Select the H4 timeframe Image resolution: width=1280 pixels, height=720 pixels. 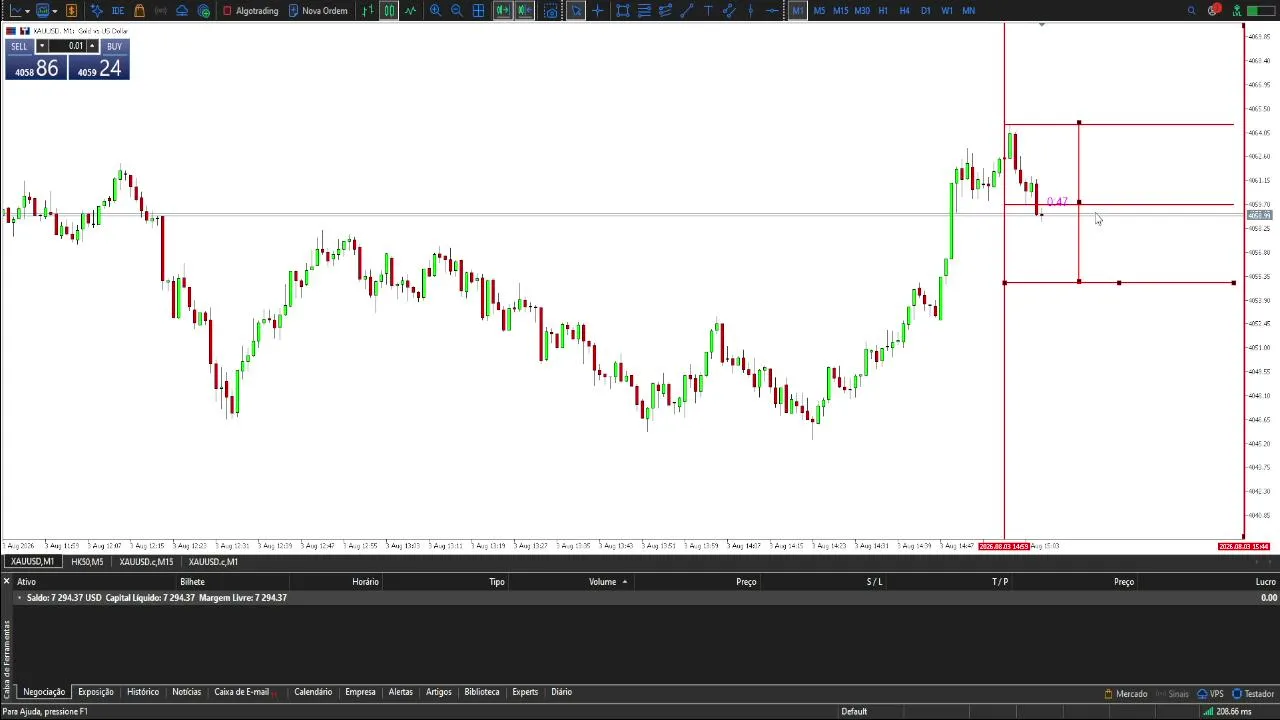[904, 10]
